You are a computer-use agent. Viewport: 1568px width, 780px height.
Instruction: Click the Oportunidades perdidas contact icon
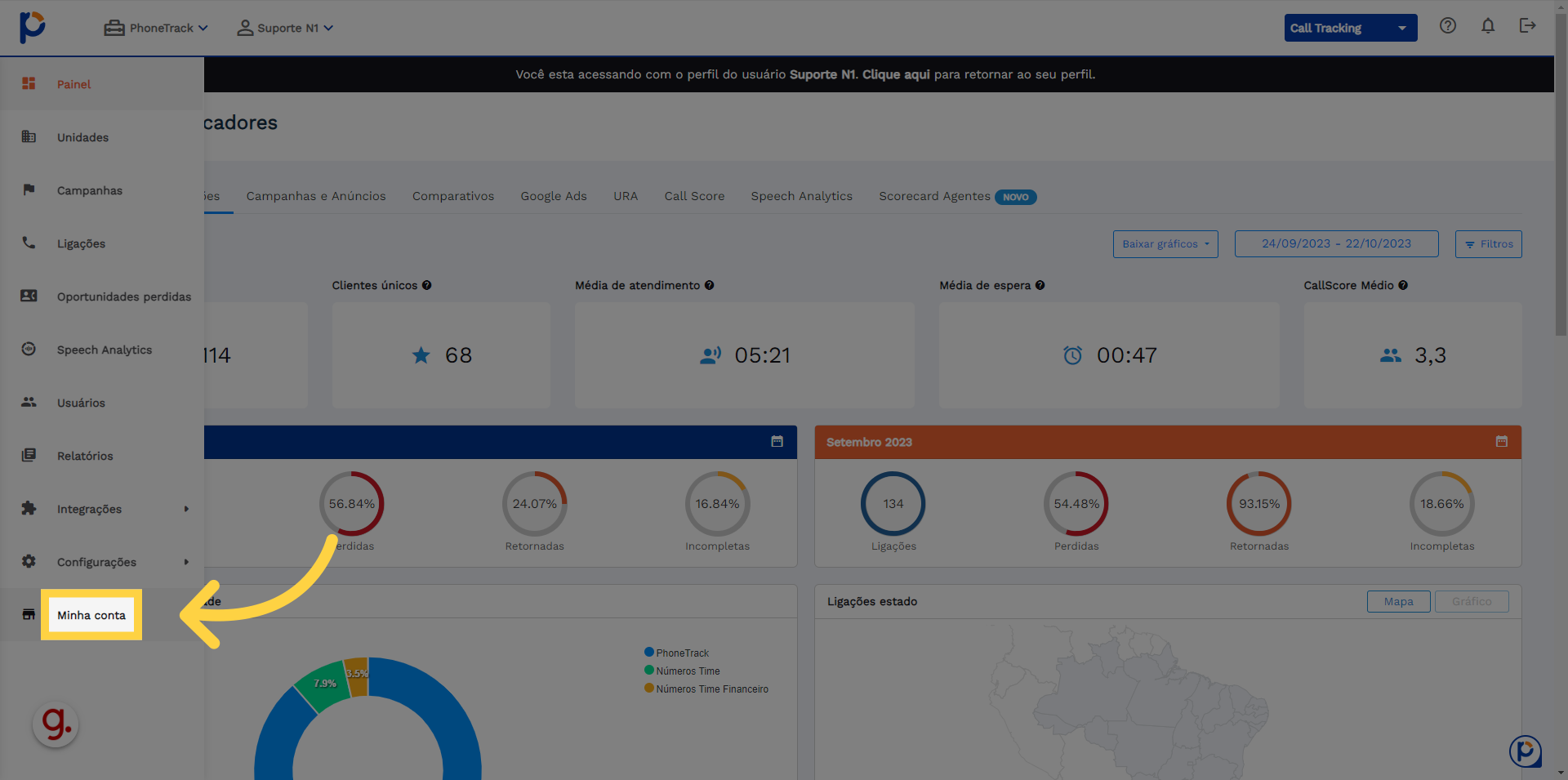29,296
